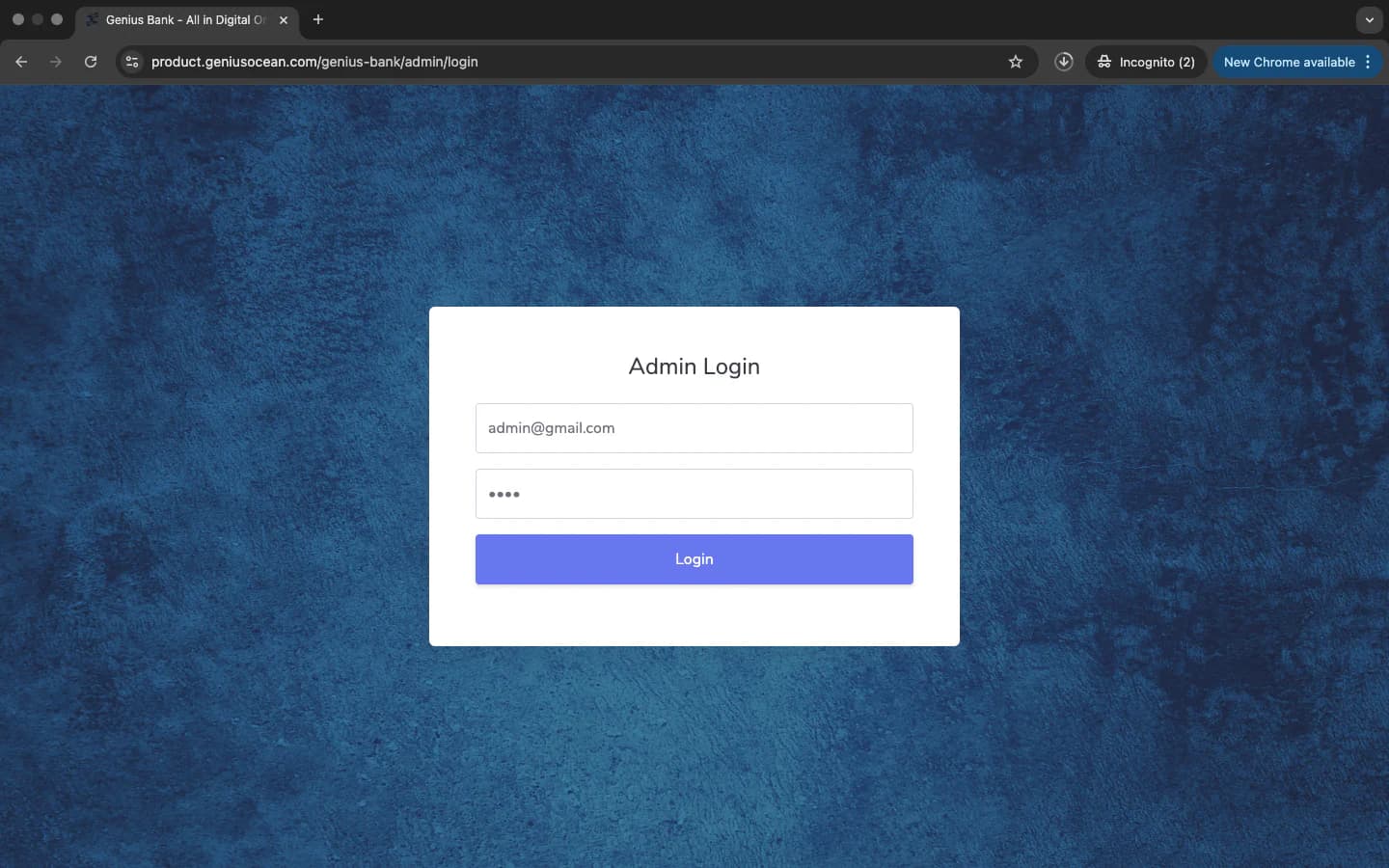Open site information icon in address bar
Viewport: 1389px width, 868px height.
click(132, 62)
